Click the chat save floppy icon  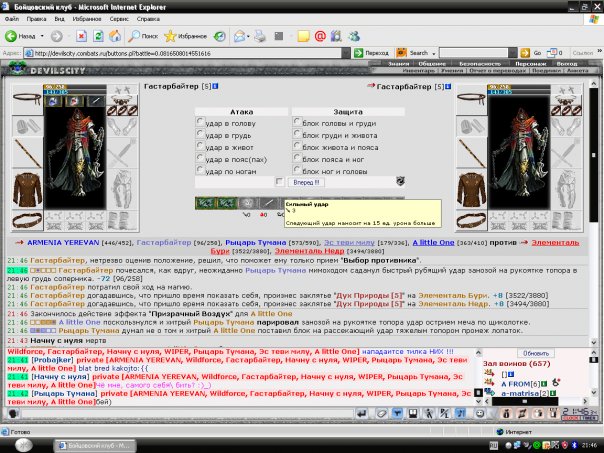413,414
